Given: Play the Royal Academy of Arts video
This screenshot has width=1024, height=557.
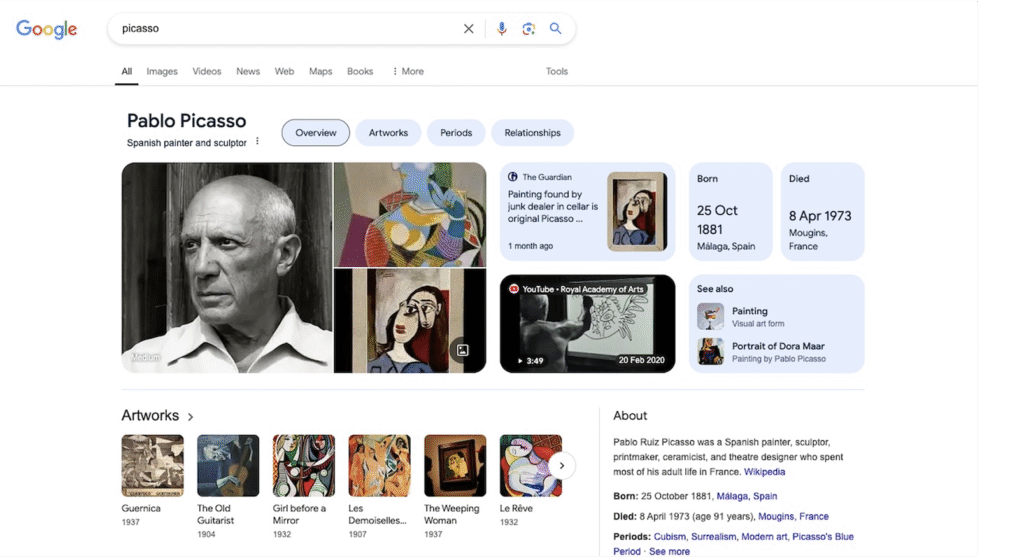Looking at the screenshot, I should (587, 324).
